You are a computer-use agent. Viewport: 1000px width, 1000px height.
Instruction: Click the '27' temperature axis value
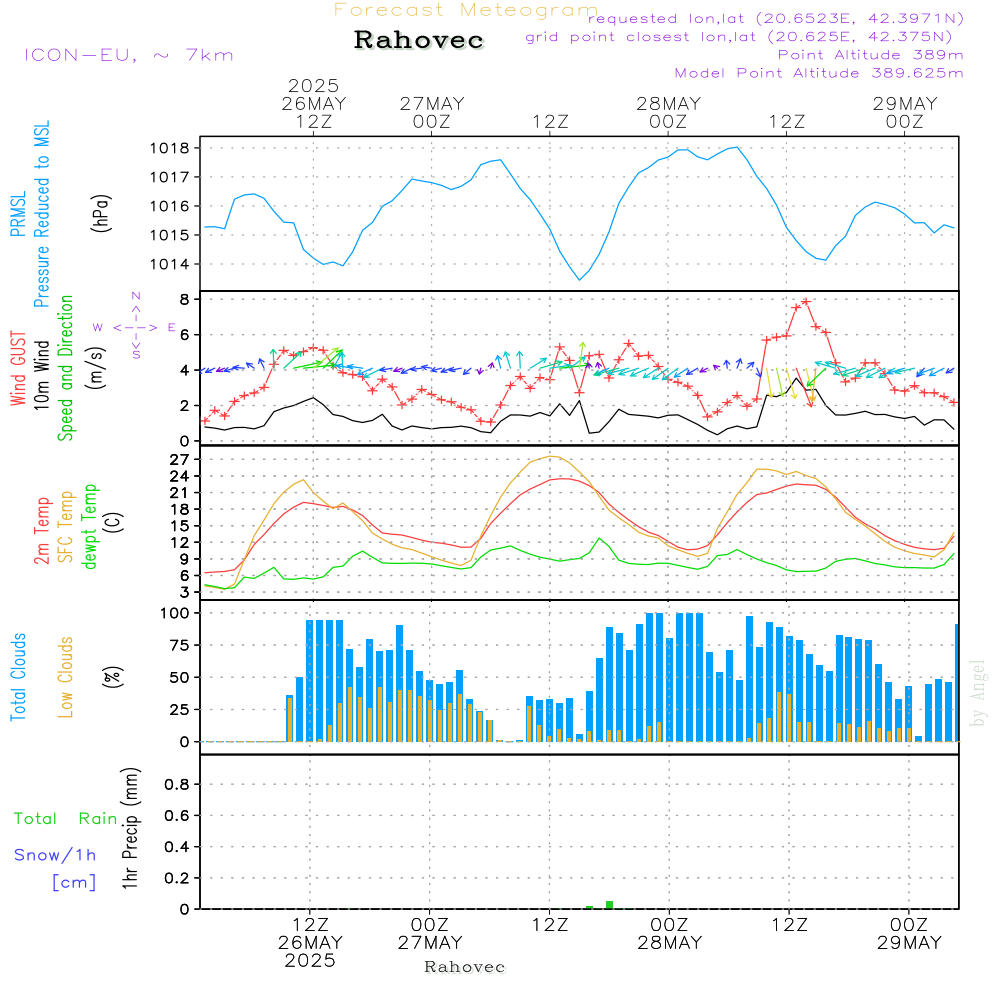tap(180, 460)
